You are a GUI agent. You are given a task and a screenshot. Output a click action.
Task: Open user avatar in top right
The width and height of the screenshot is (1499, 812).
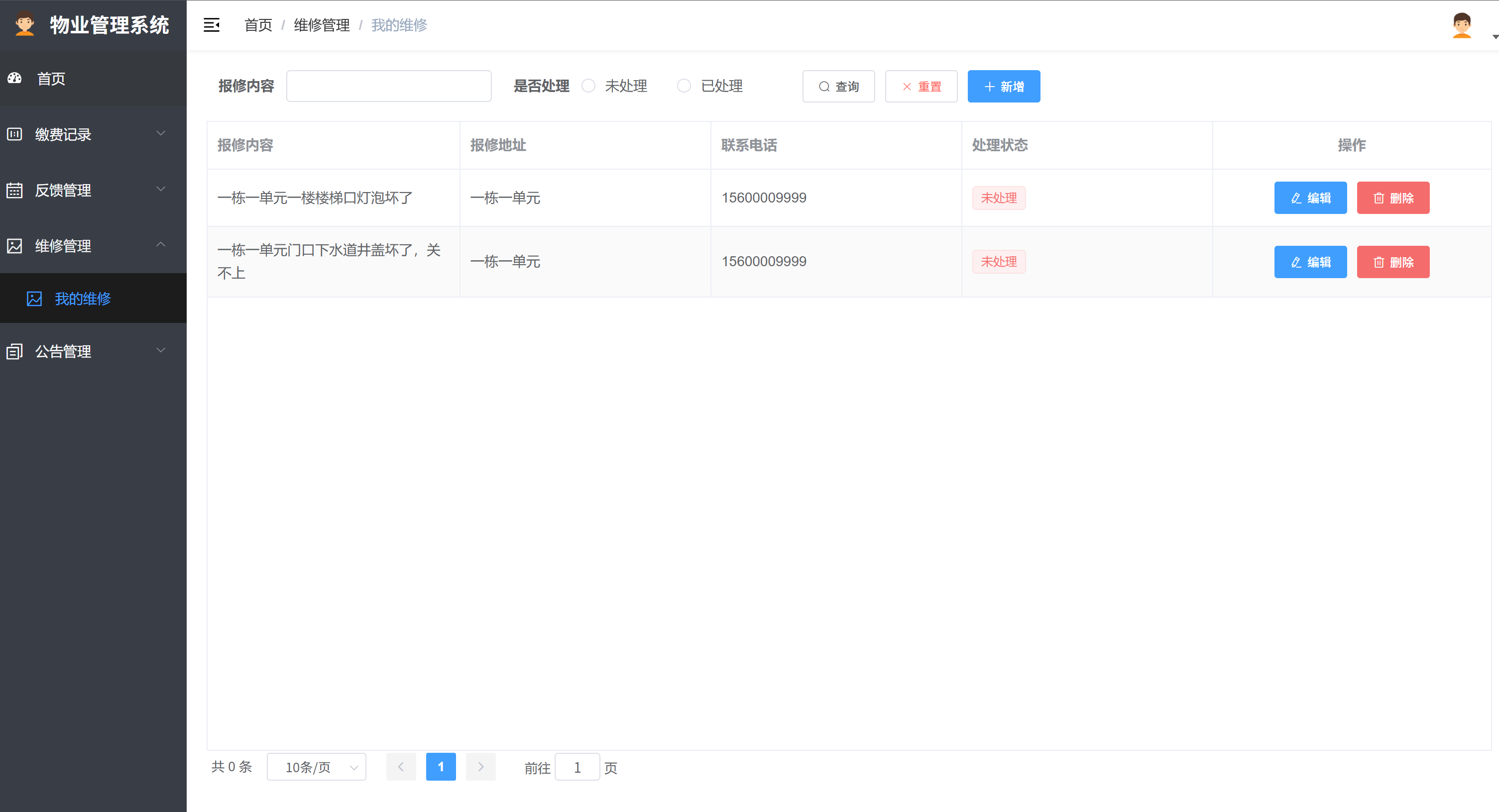(x=1462, y=25)
